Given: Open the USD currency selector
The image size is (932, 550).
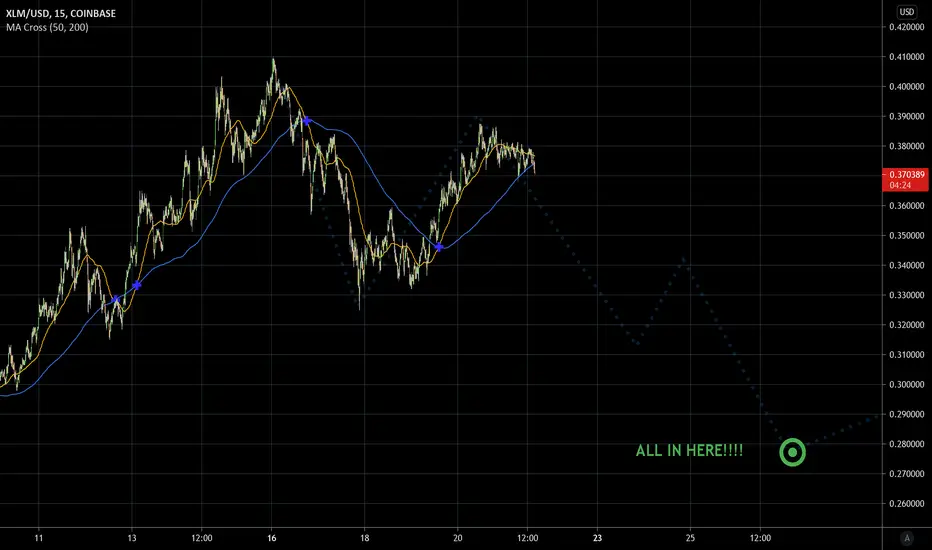Looking at the screenshot, I should pyautogui.click(x=906, y=11).
